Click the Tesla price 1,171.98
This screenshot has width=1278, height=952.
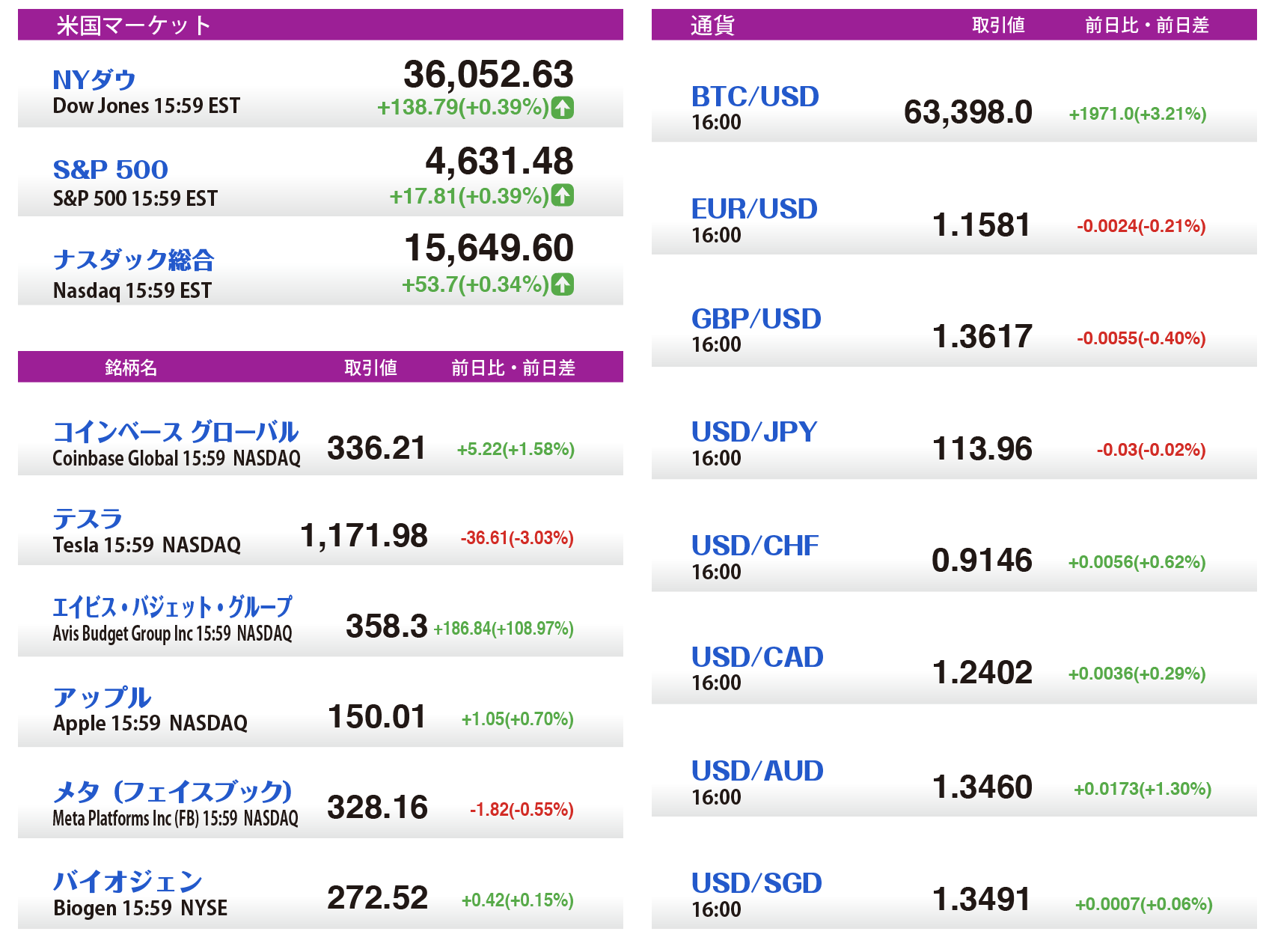(364, 536)
